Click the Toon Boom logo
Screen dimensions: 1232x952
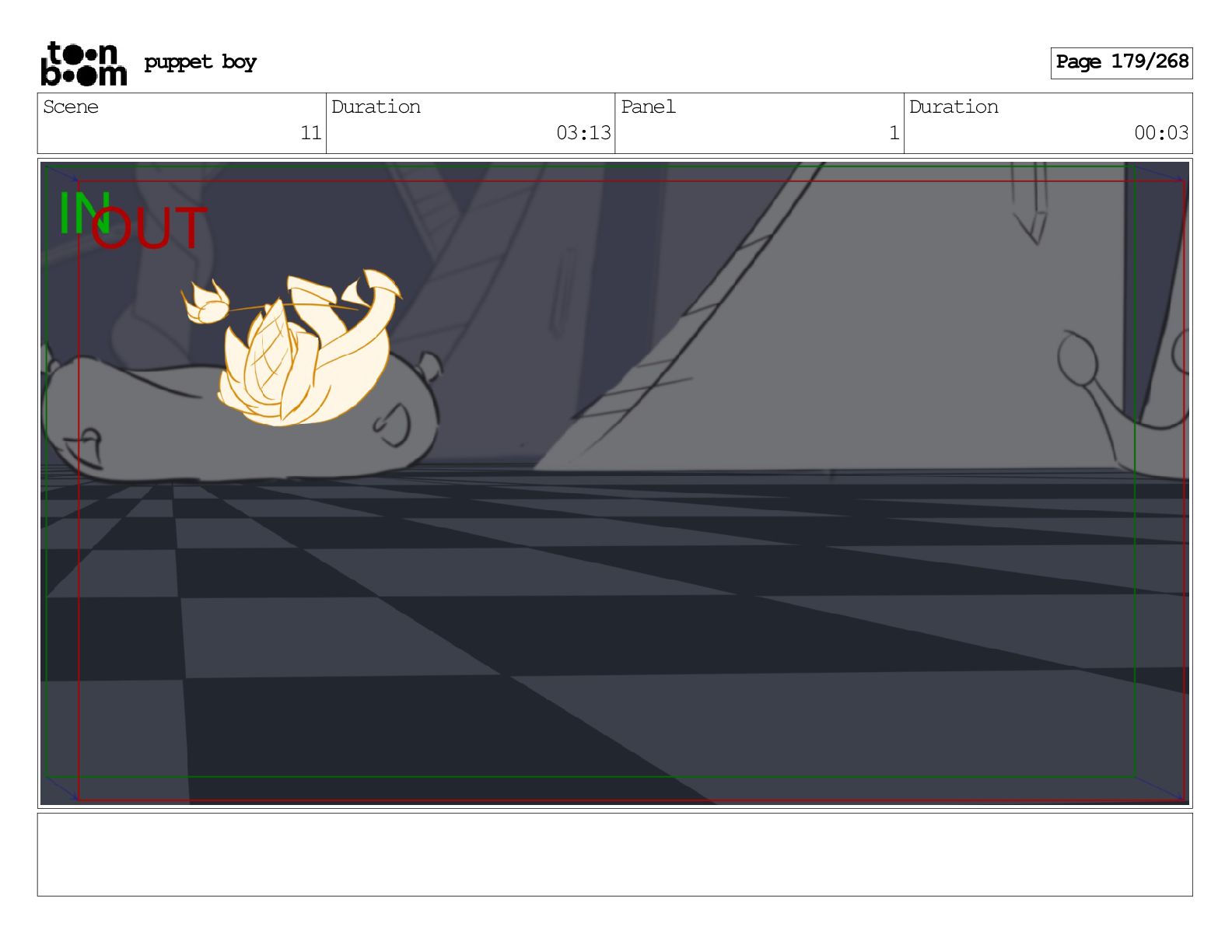[x=83, y=63]
